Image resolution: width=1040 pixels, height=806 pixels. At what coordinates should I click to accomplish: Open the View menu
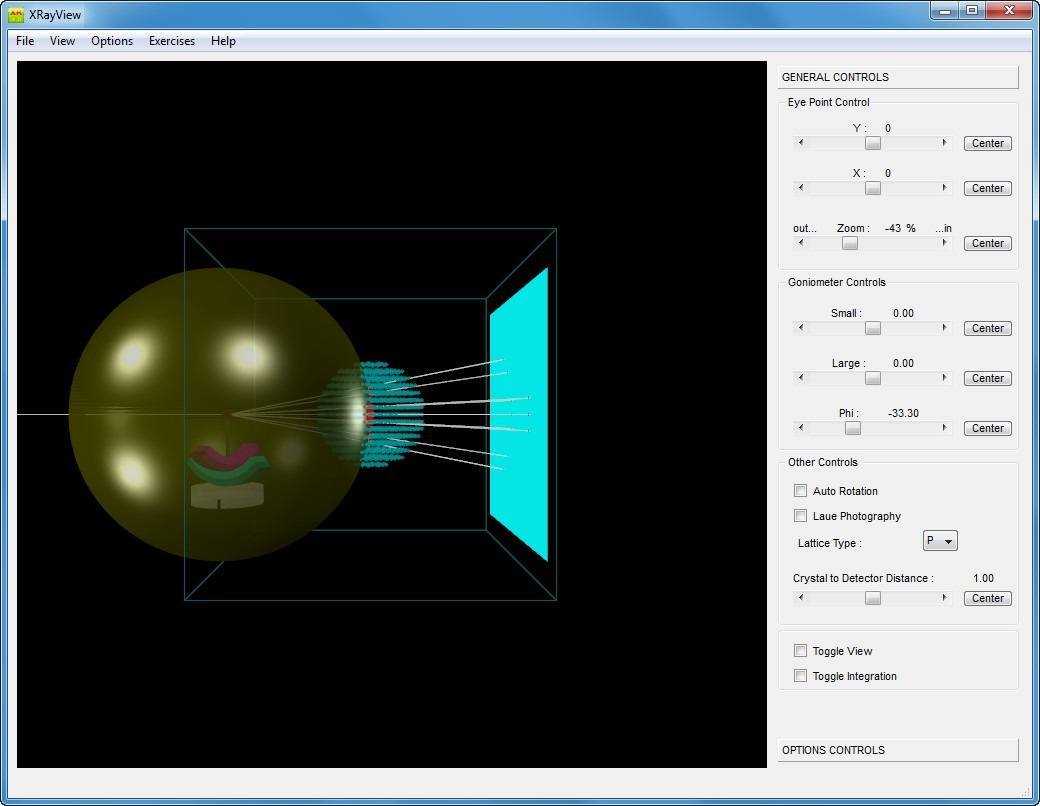[62, 41]
